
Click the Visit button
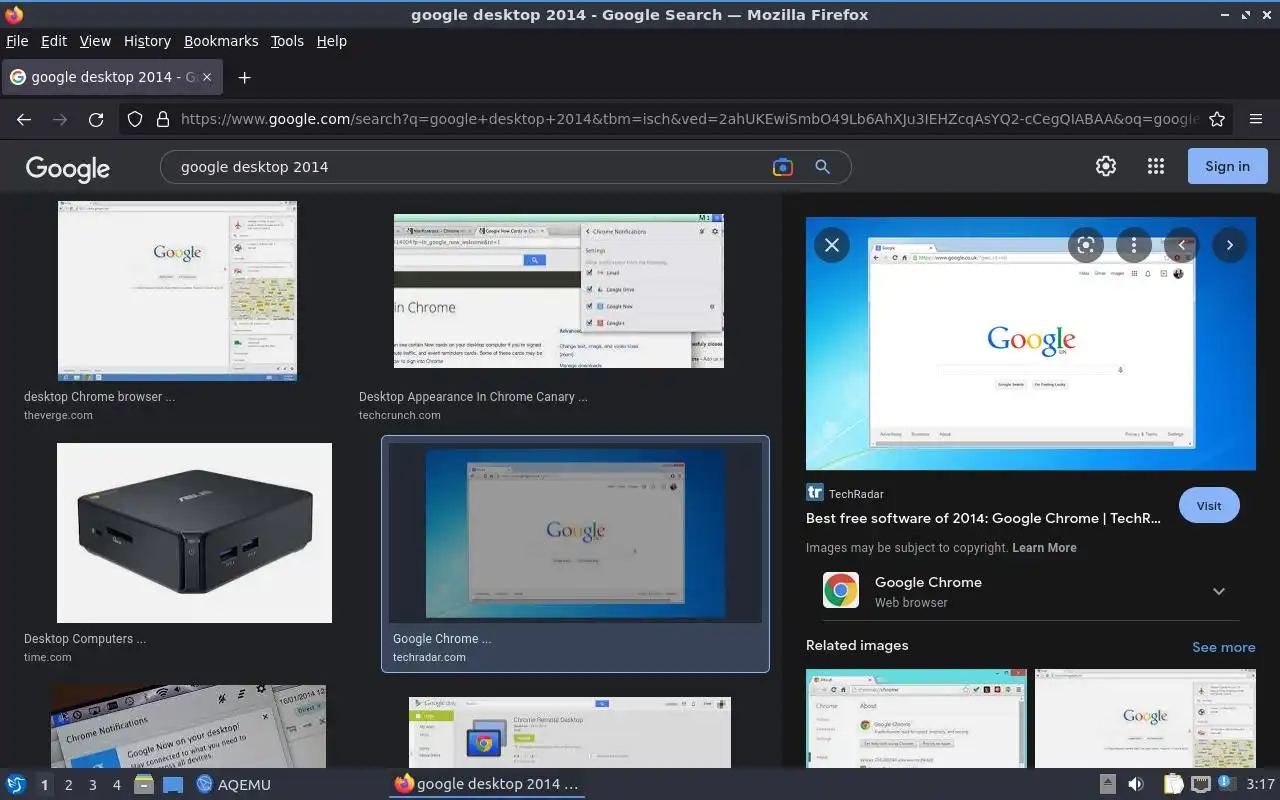click(x=1209, y=506)
